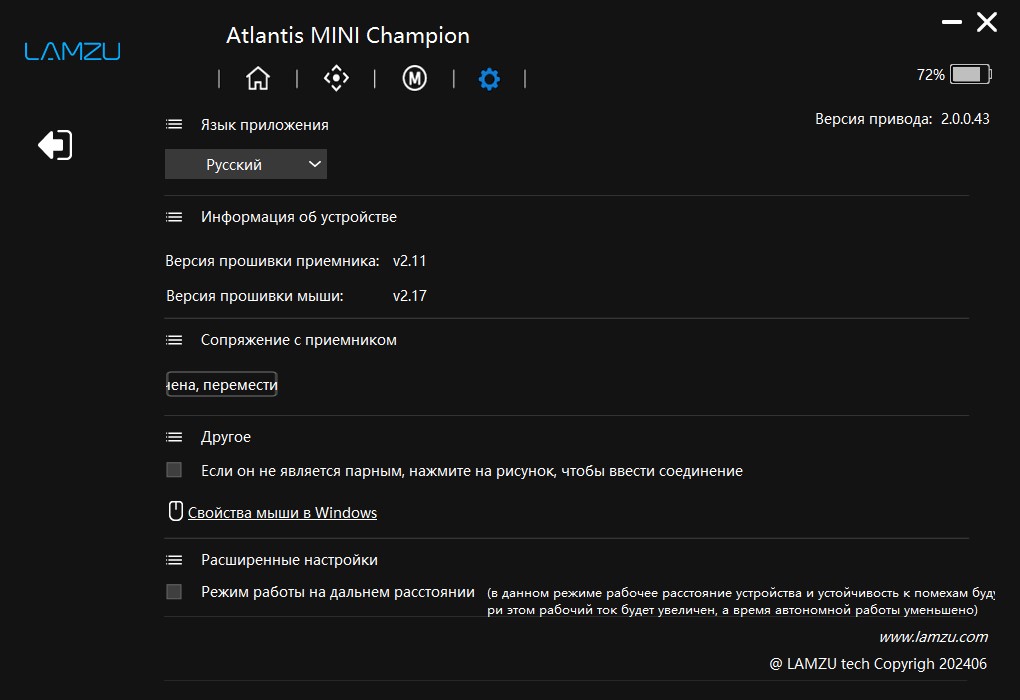Image resolution: width=1020 pixels, height=700 pixels.
Task: Click the Язык приложения heading
Action: click(265, 124)
